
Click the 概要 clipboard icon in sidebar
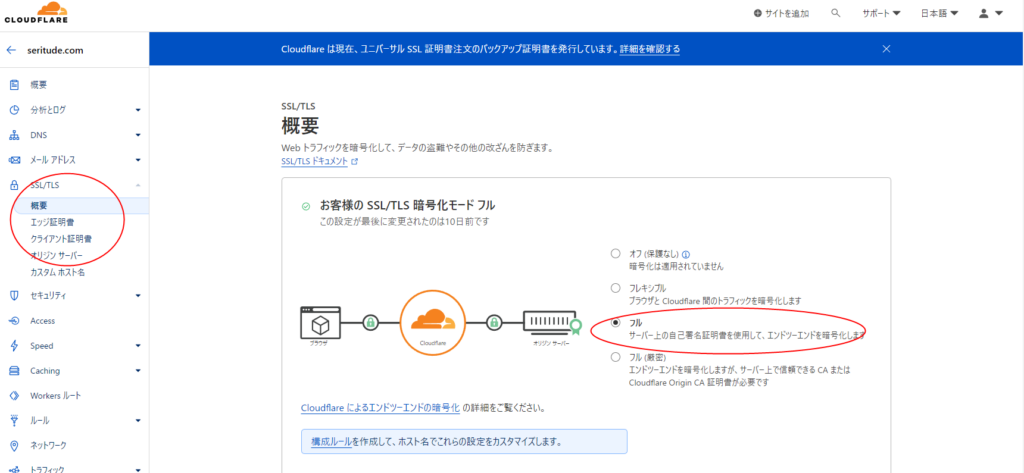[x=14, y=84]
